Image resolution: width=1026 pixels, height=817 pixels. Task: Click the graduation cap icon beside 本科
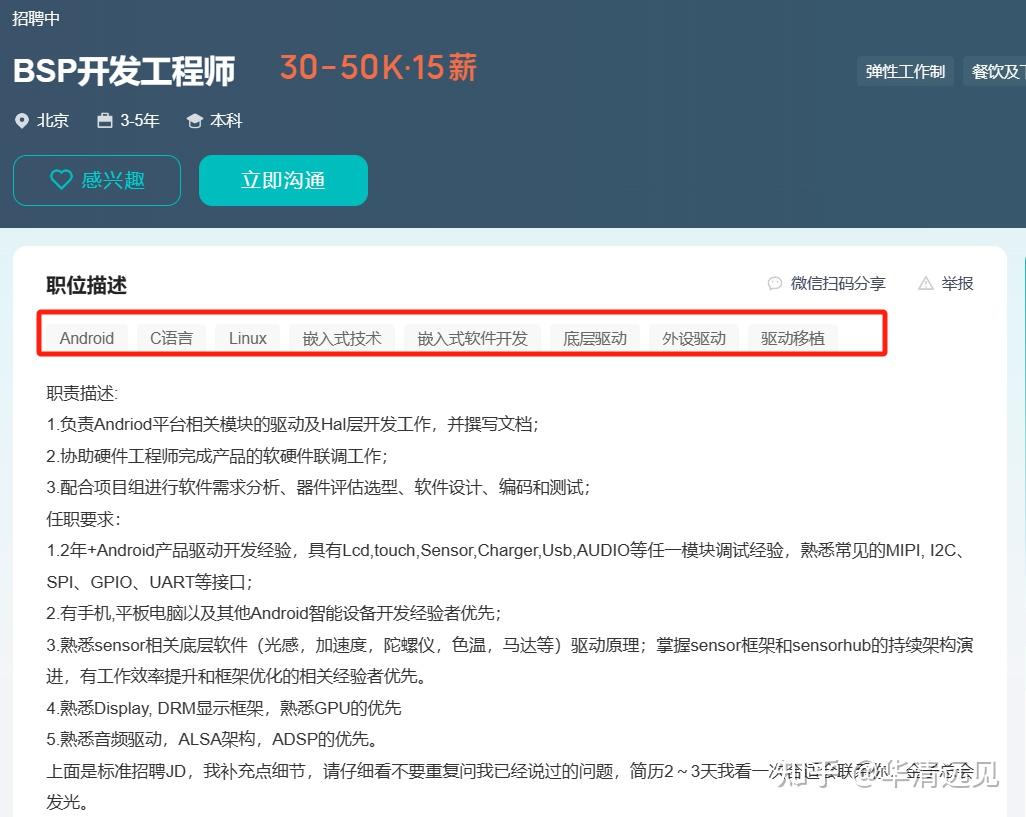[194, 121]
